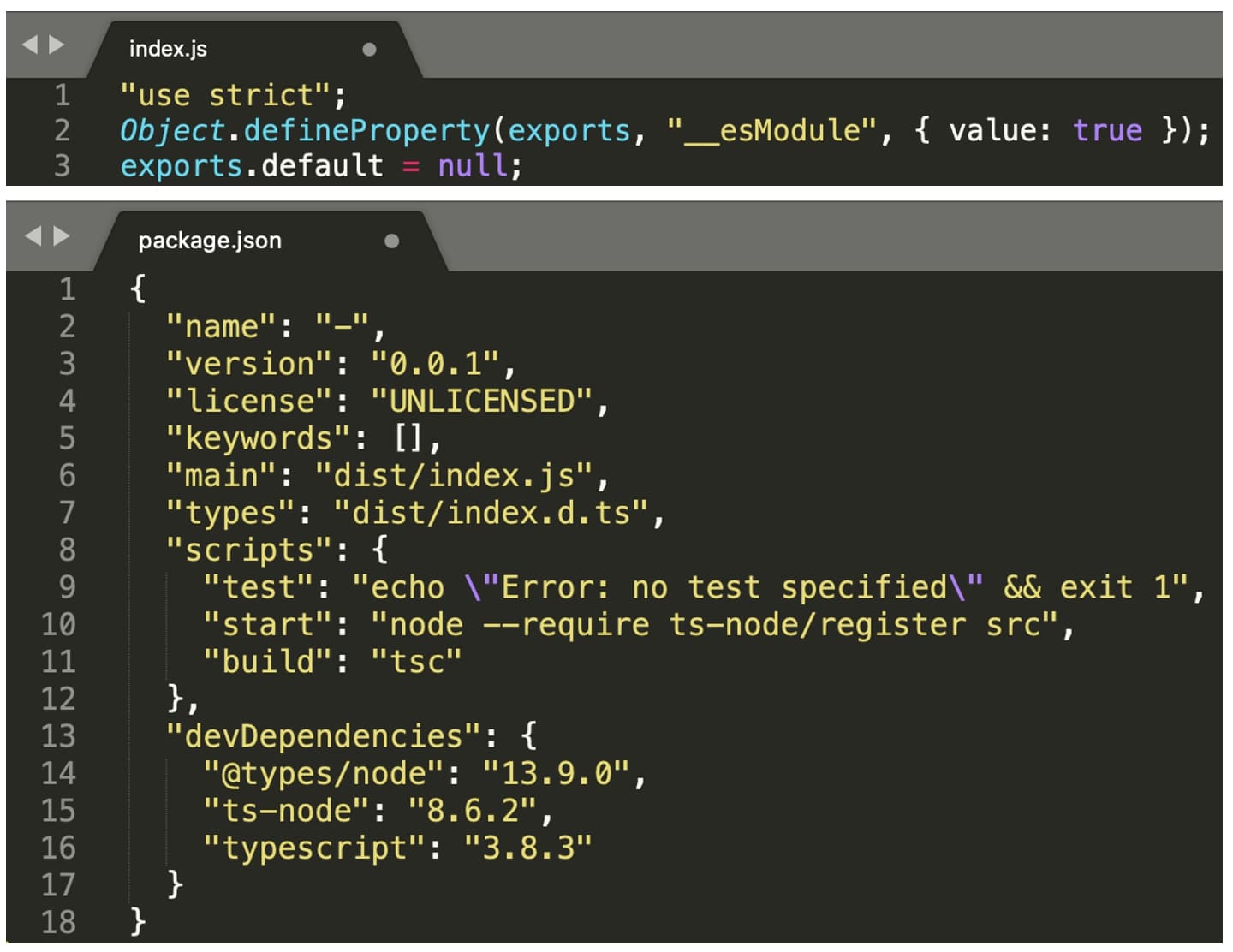
Task: Click the "dist/index.d.ts" value
Action: 491,514
